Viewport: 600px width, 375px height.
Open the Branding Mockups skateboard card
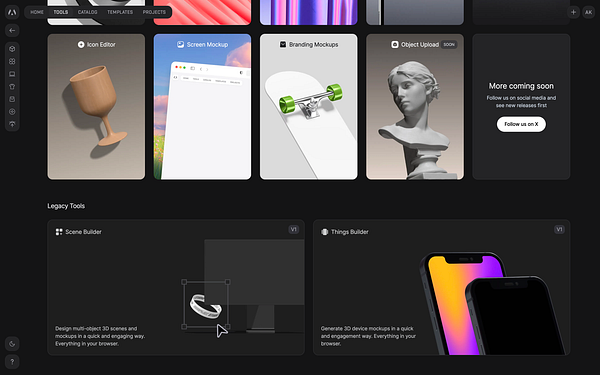point(309,107)
